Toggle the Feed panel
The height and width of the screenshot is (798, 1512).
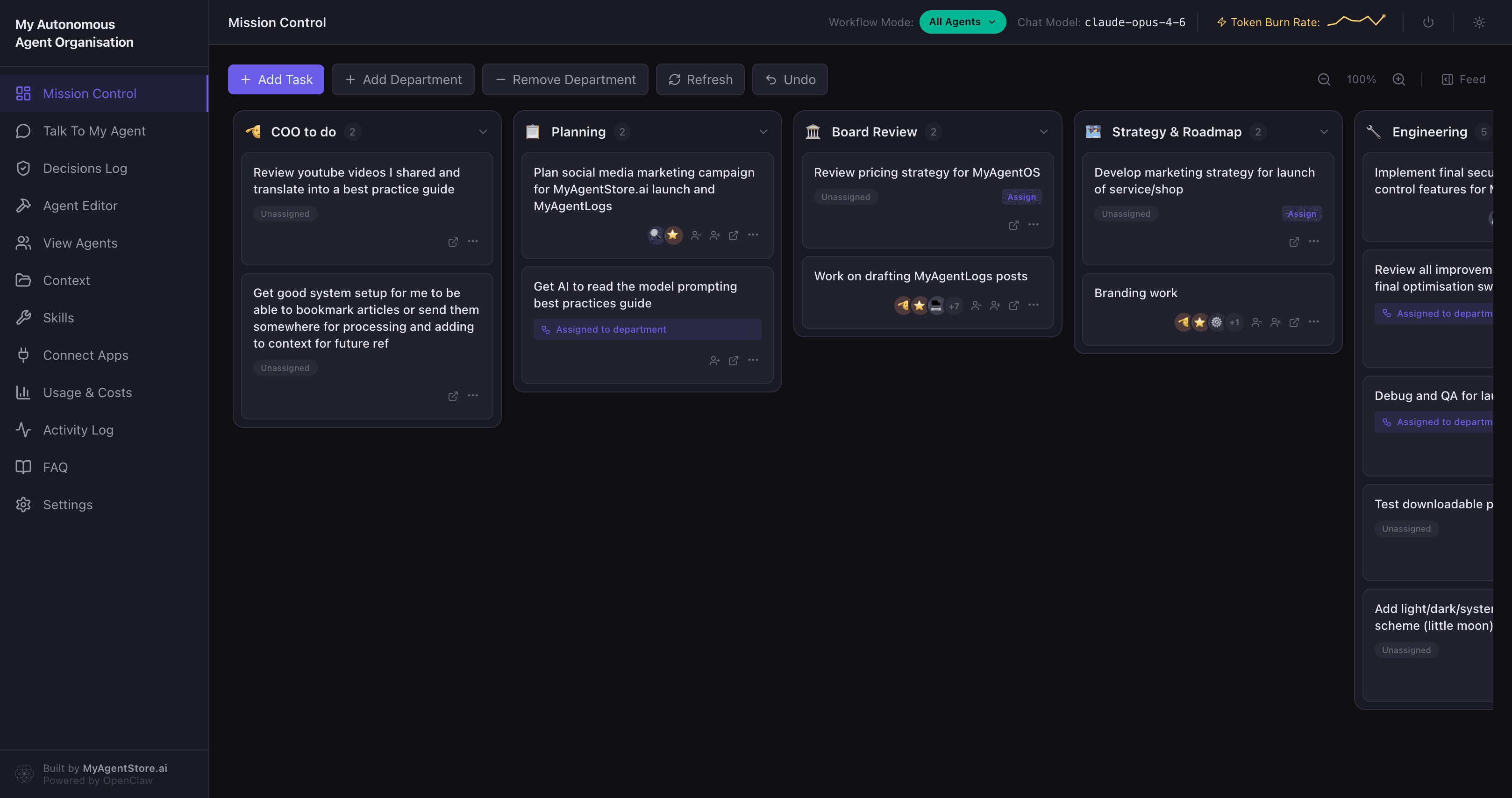1463,79
